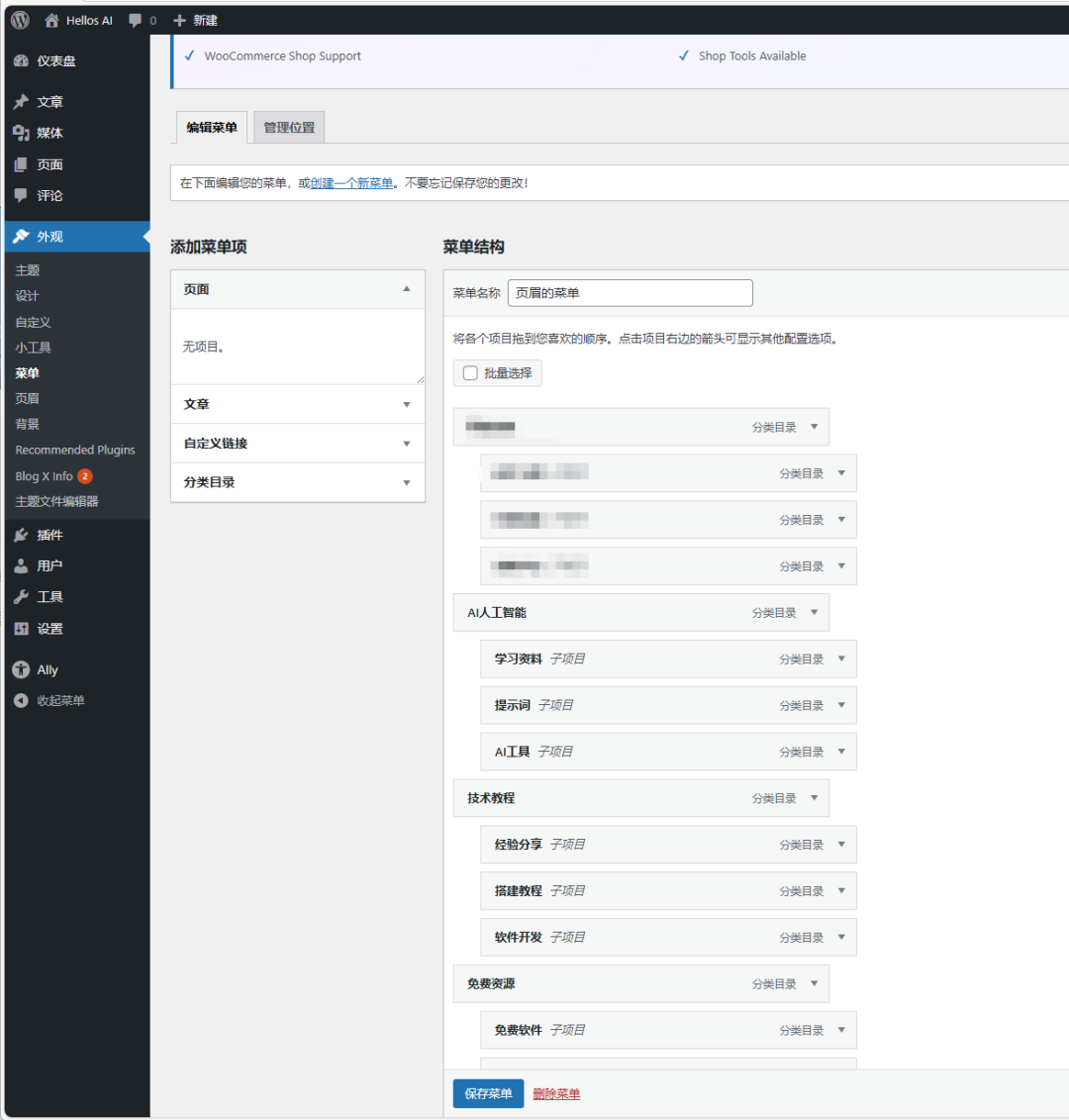Enable the 批量选择 checkbox
1069x1120 pixels.
(x=470, y=373)
